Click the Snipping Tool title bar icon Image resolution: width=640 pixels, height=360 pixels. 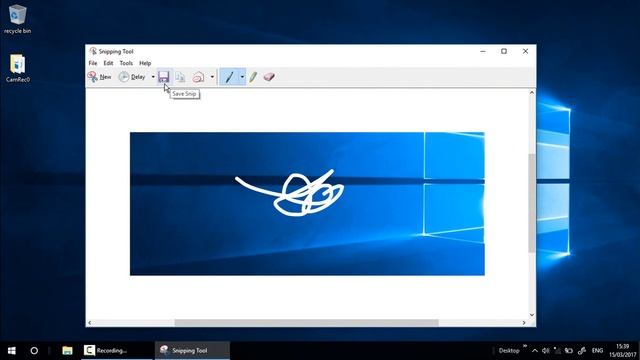click(93, 51)
